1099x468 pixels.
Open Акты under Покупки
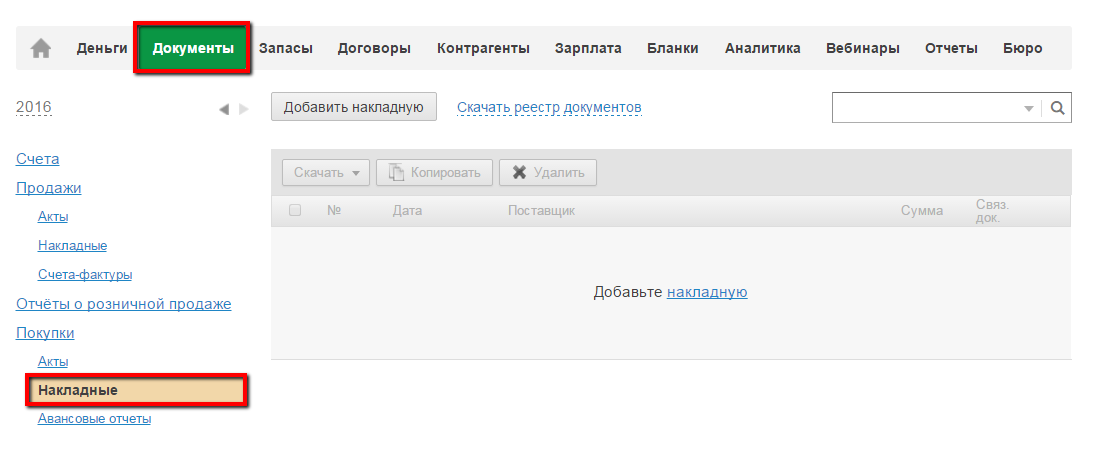pos(53,362)
